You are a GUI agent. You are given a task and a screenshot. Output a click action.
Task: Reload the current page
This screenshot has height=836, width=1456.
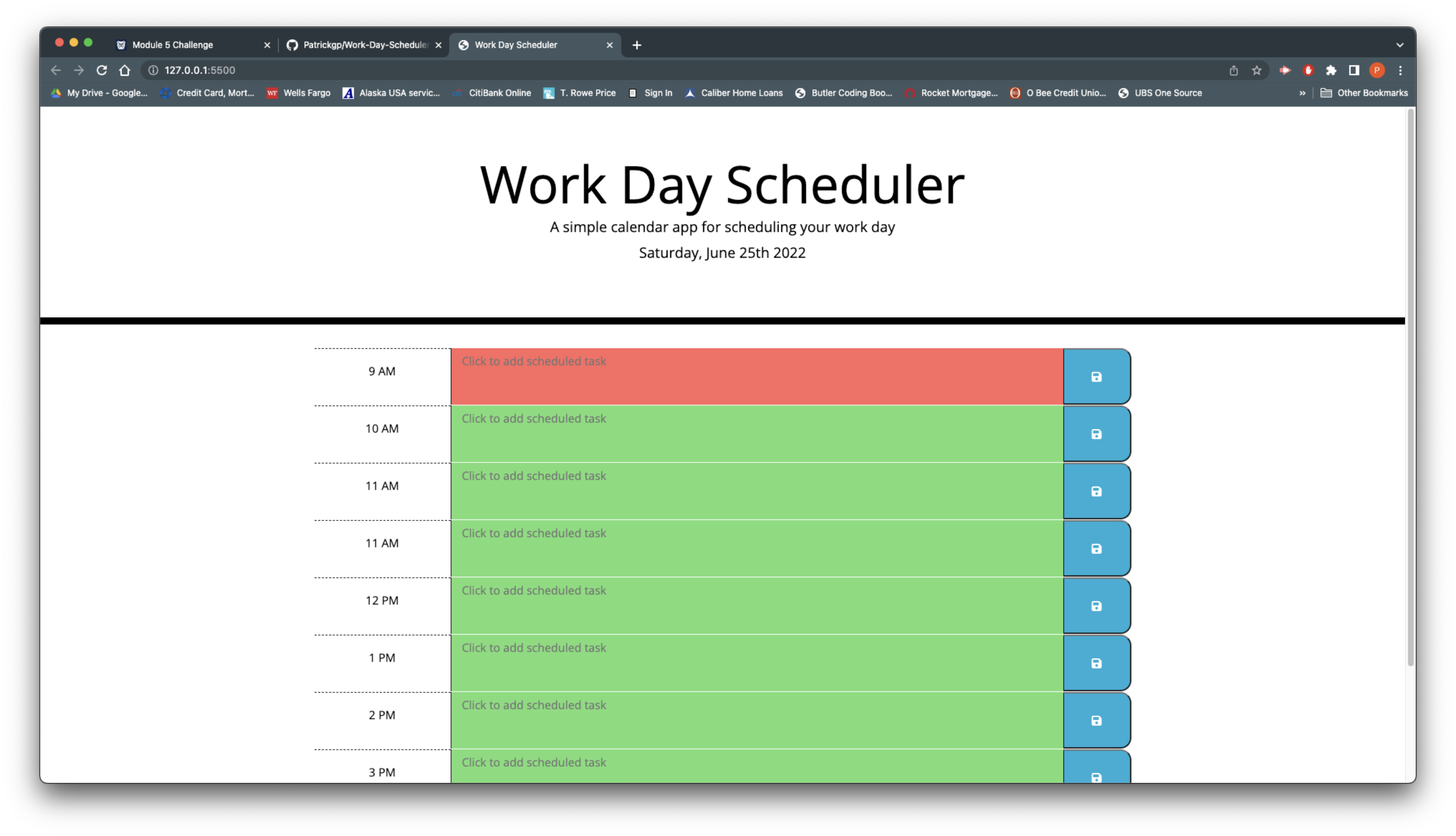click(102, 70)
